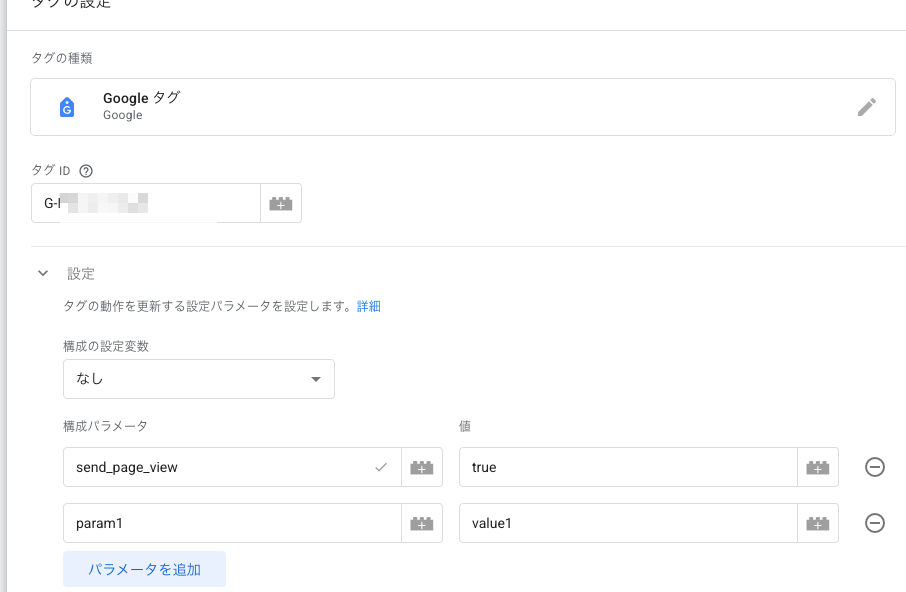Open variable picker next to Tag ID field
This screenshot has height=592, width=906.
[281, 203]
